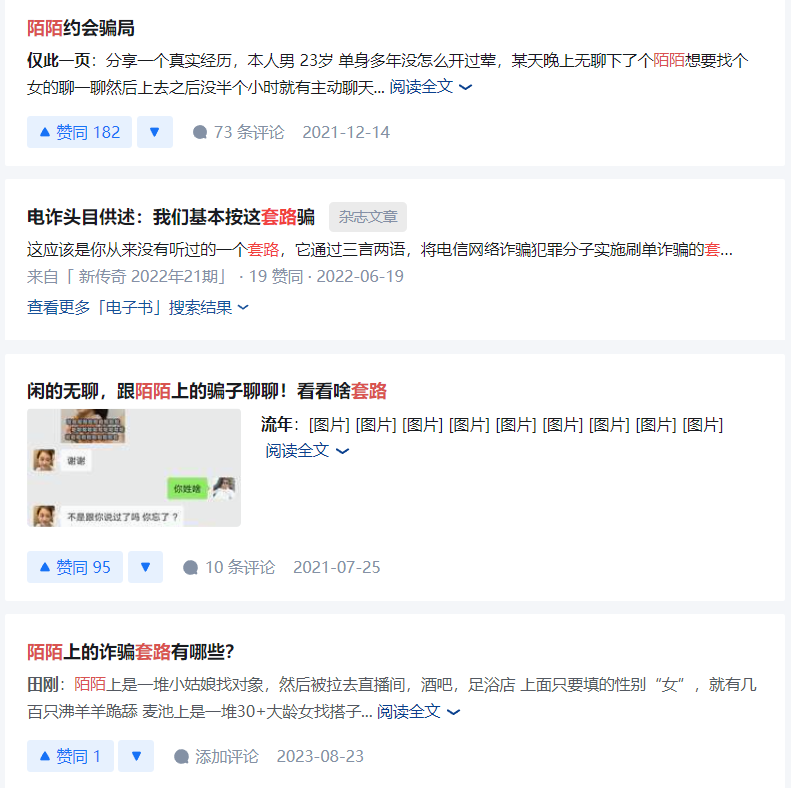791x788 pixels.
Task: Open the chat screenshot thumbnail
Action: 134,468
